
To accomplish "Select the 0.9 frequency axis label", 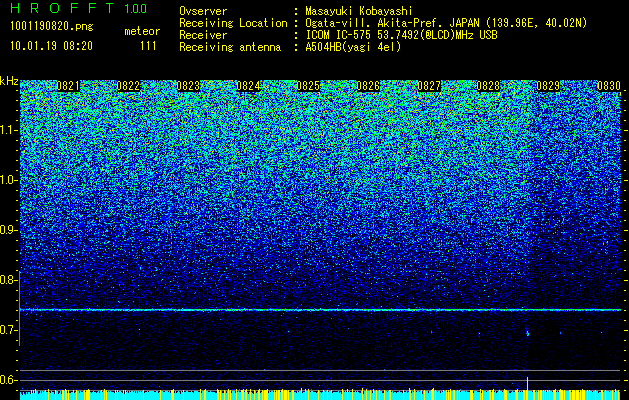I will [9, 230].
